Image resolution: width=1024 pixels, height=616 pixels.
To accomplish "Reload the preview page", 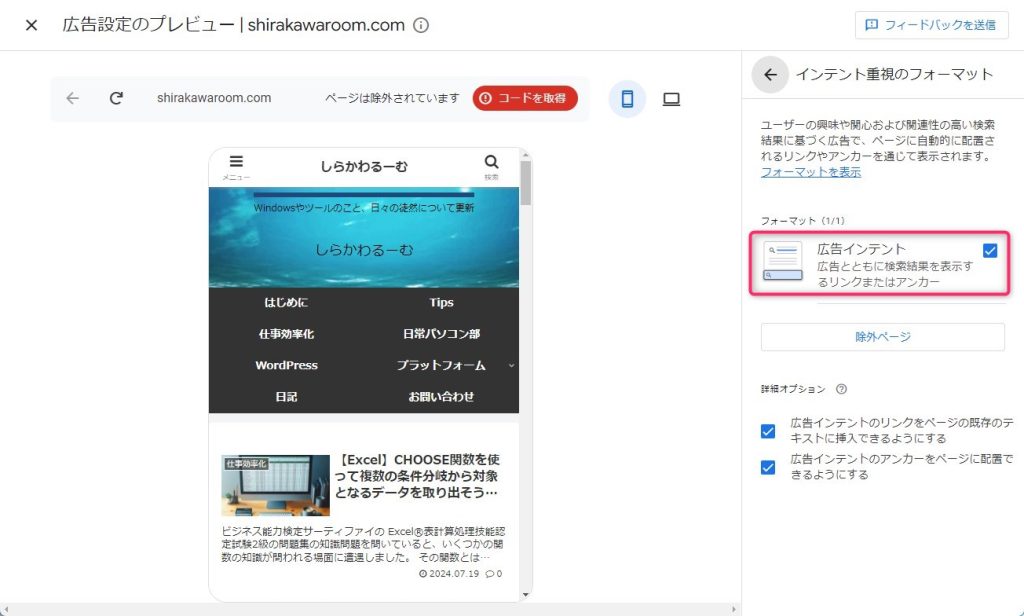I will coord(116,98).
